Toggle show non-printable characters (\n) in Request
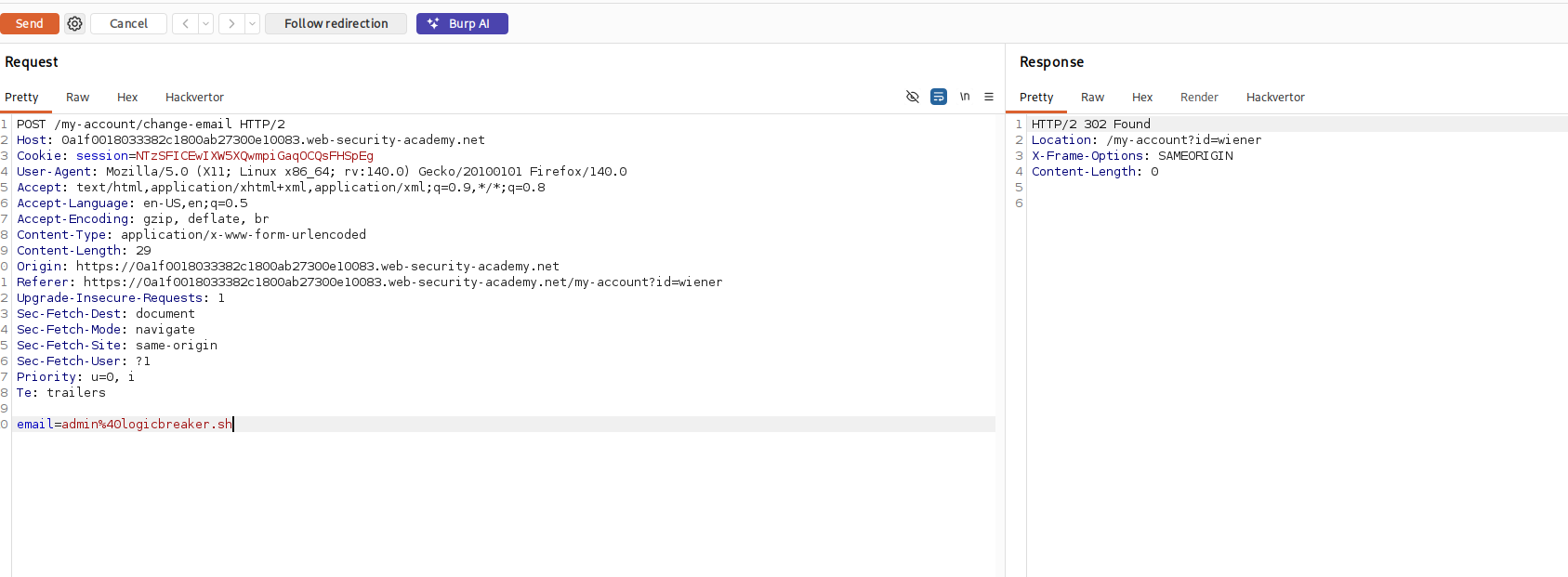1568x577 pixels. pyautogui.click(x=965, y=97)
